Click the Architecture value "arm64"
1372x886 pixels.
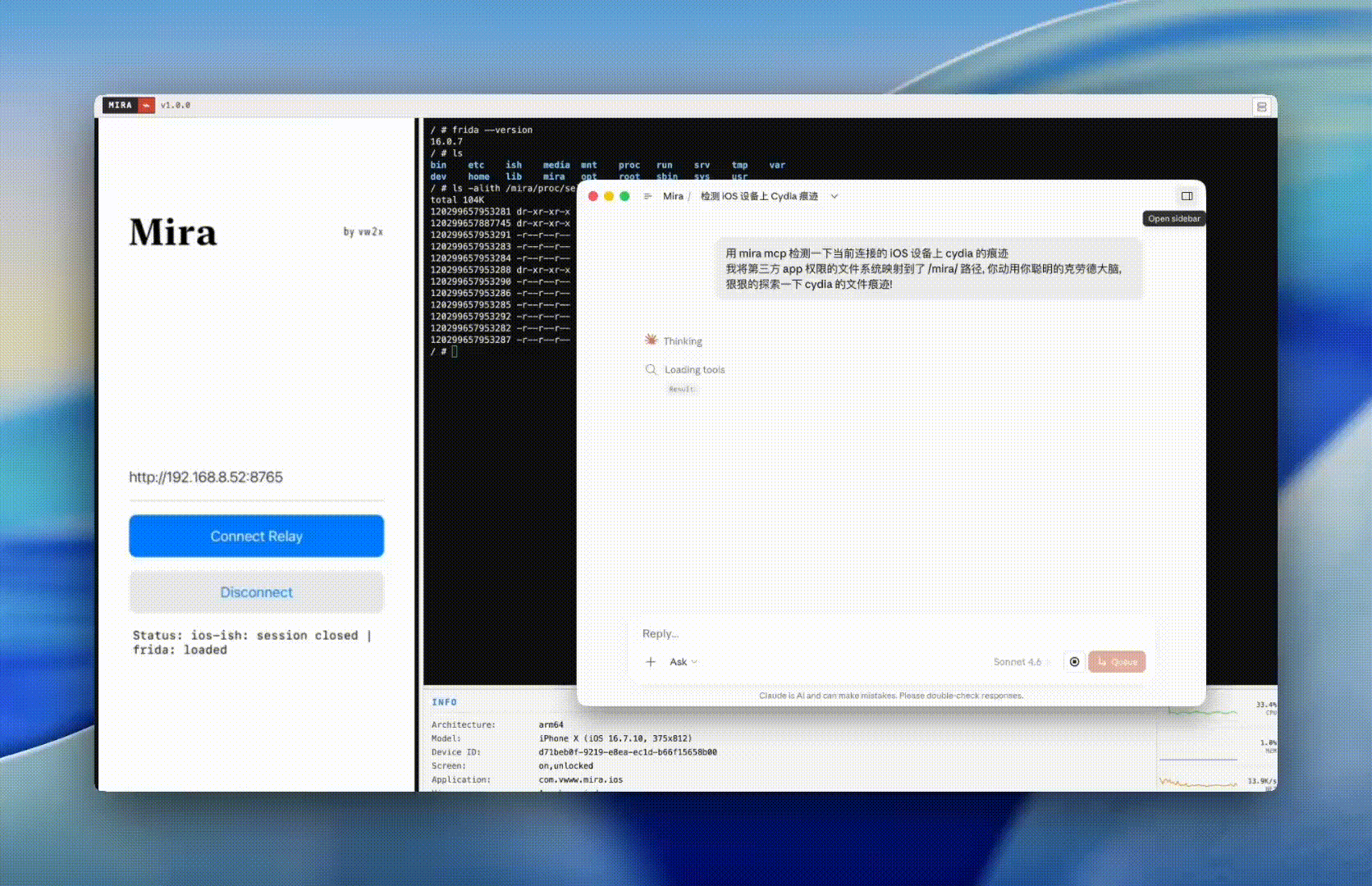pyautogui.click(x=551, y=725)
